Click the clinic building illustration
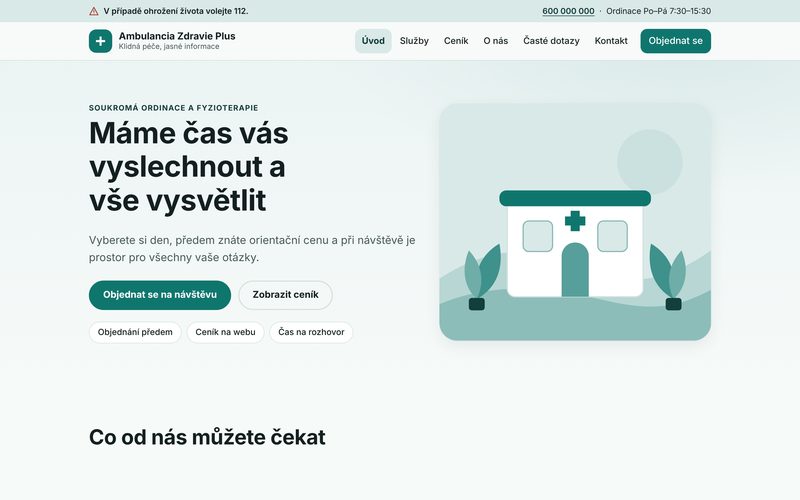800x500 pixels. tap(575, 222)
